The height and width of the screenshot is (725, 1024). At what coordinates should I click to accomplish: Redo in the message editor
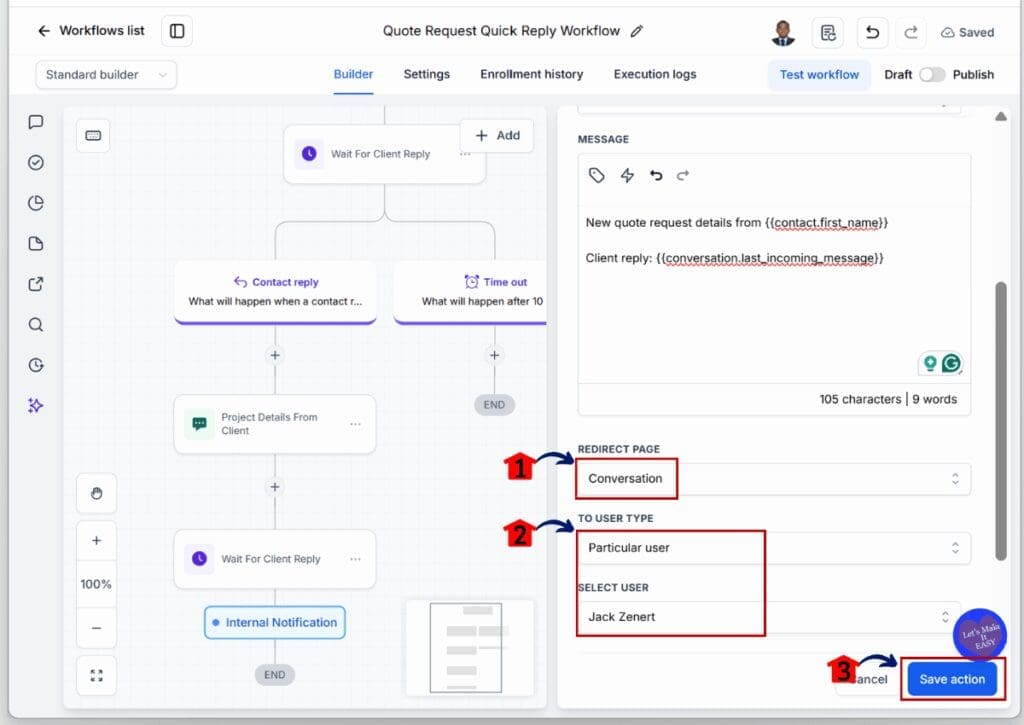pyautogui.click(x=683, y=175)
